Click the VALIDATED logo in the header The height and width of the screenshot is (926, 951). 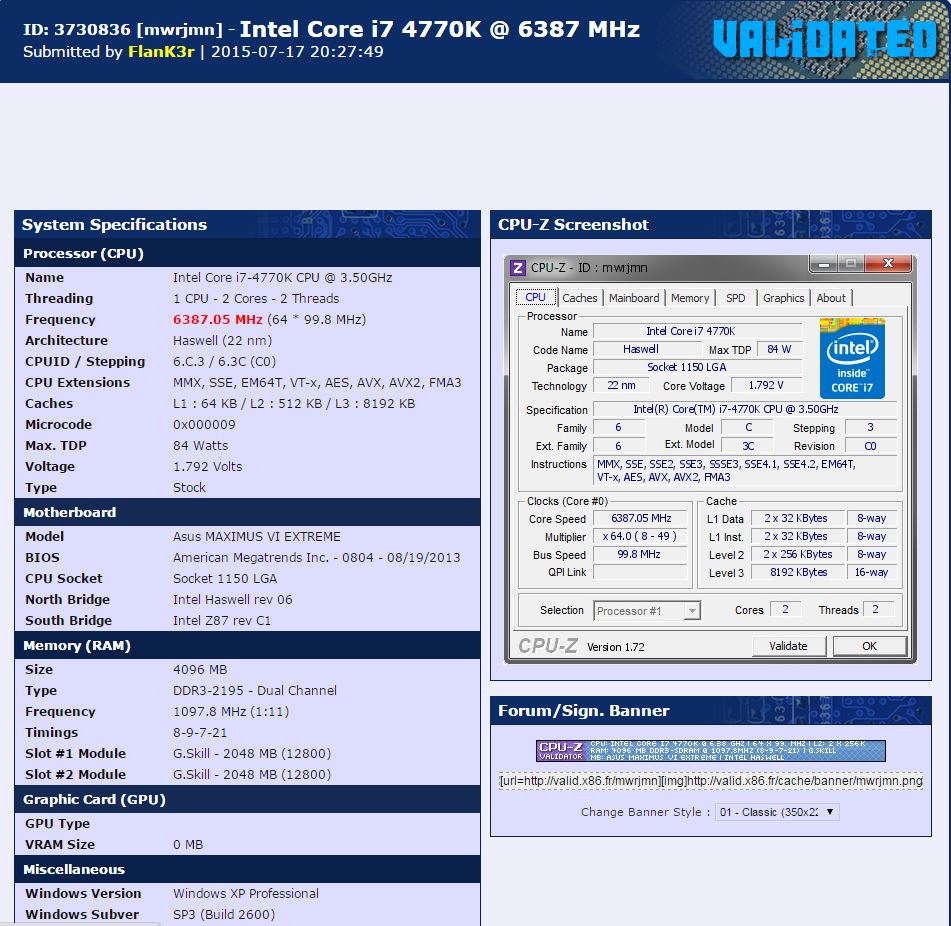tap(825, 39)
